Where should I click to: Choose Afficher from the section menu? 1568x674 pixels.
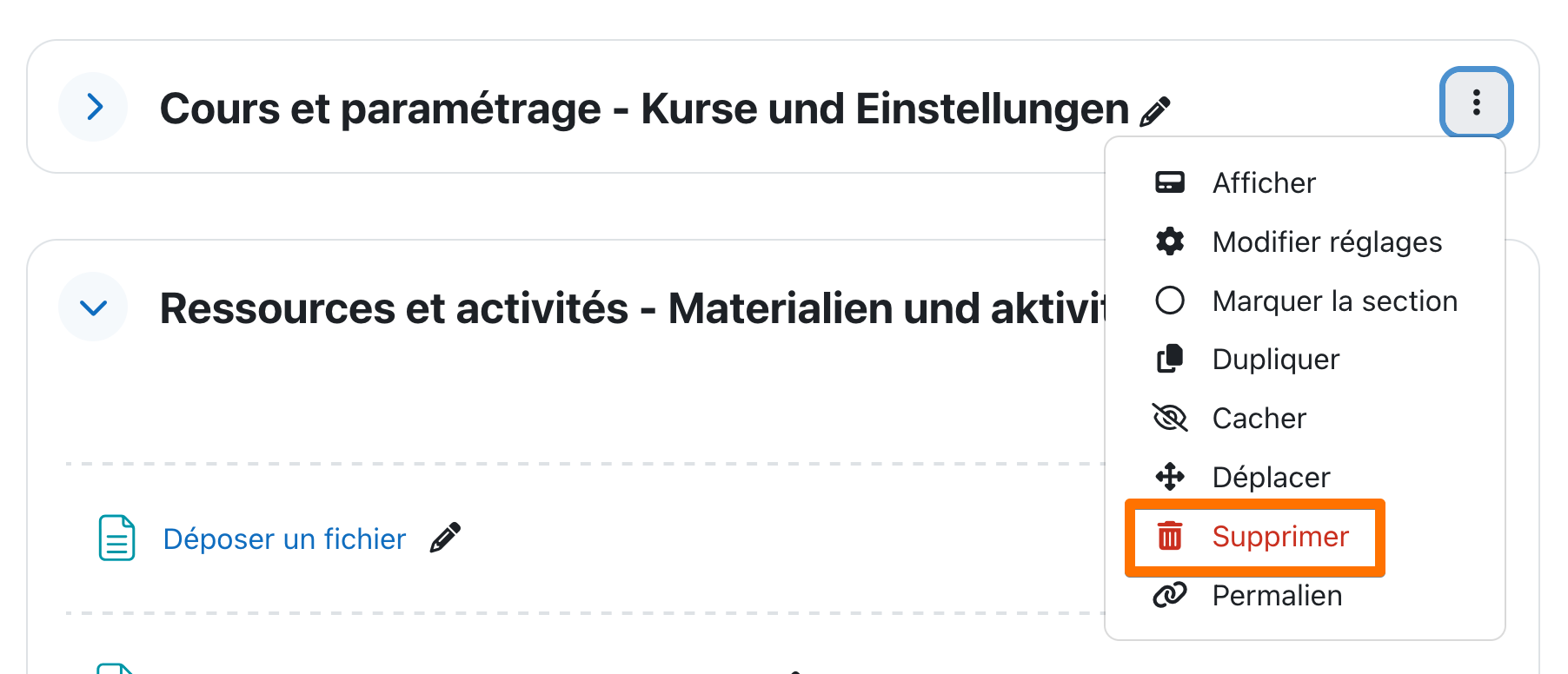point(1264,183)
